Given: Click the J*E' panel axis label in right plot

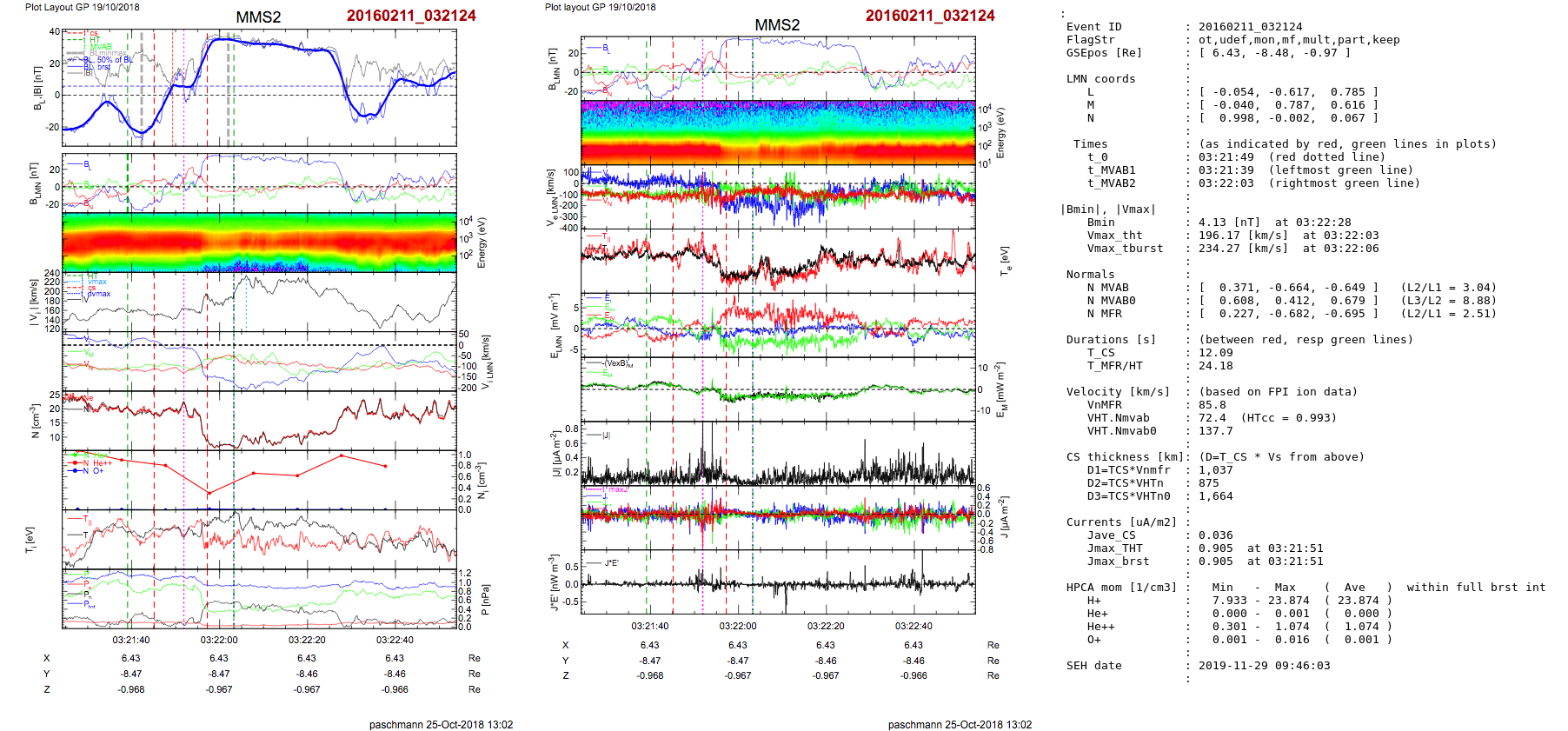Looking at the screenshot, I should click(554, 584).
